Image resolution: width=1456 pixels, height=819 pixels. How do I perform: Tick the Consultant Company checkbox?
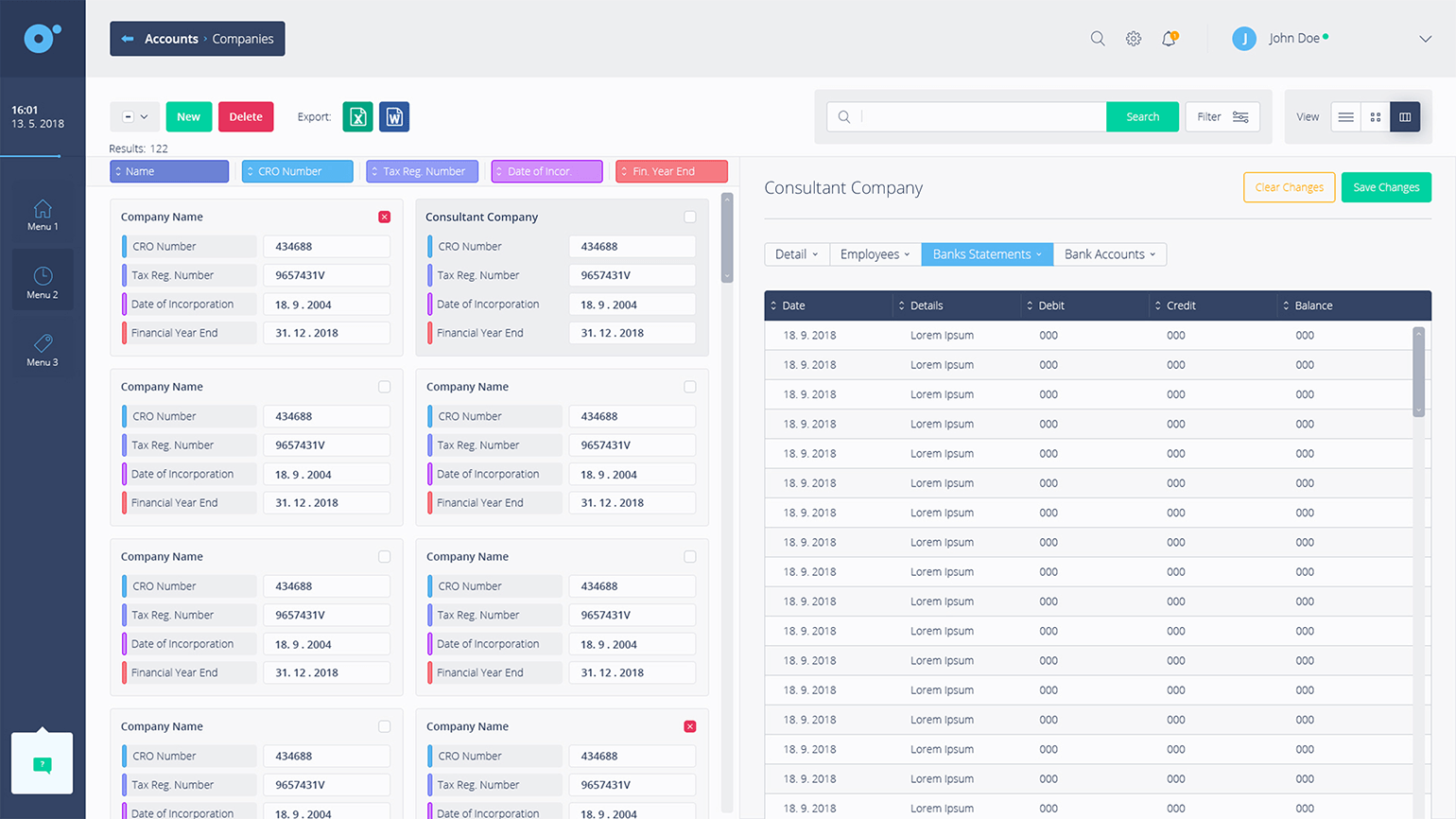pyautogui.click(x=690, y=217)
